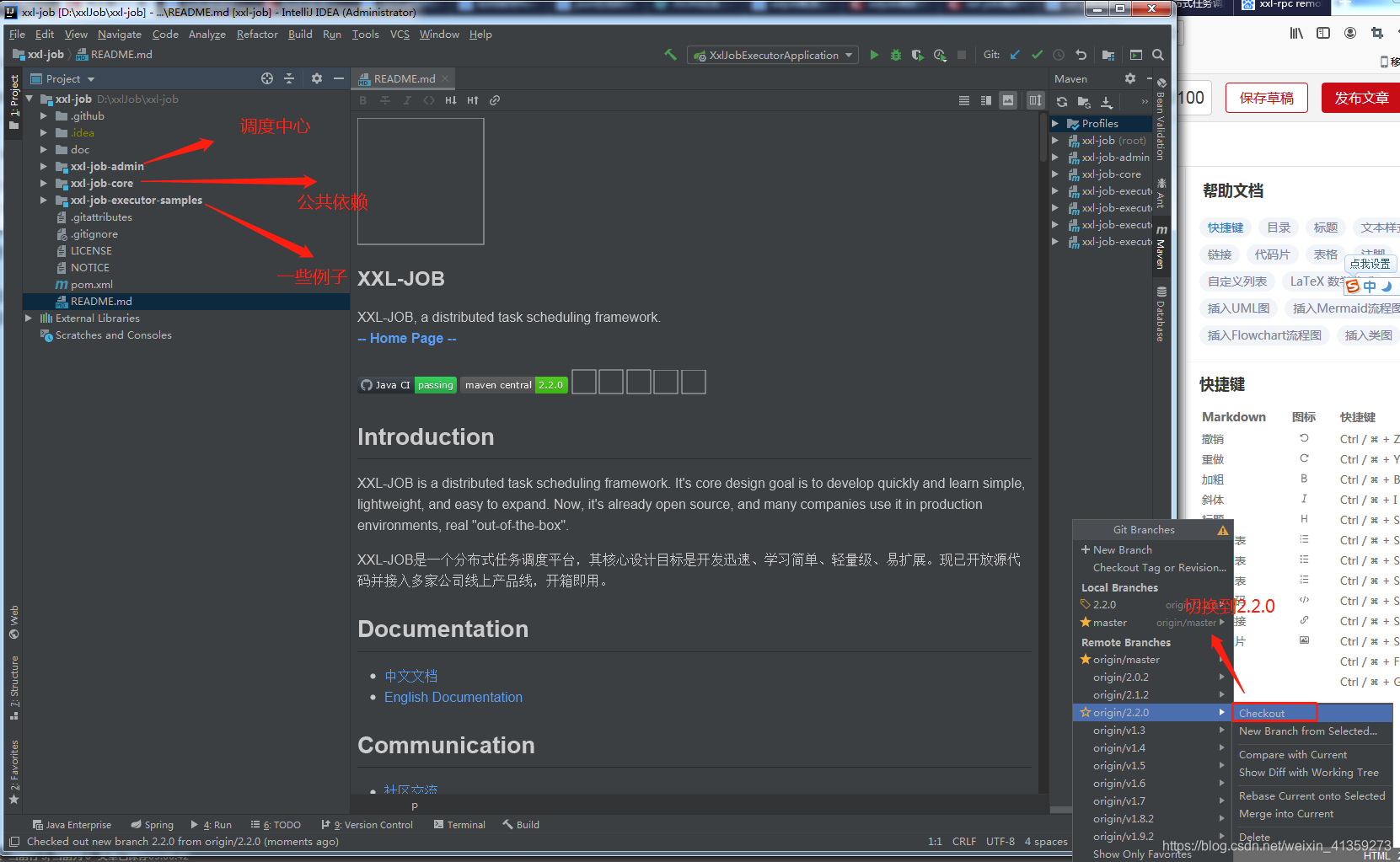Click locate file crosshair in Project panel

click(267, 78)
